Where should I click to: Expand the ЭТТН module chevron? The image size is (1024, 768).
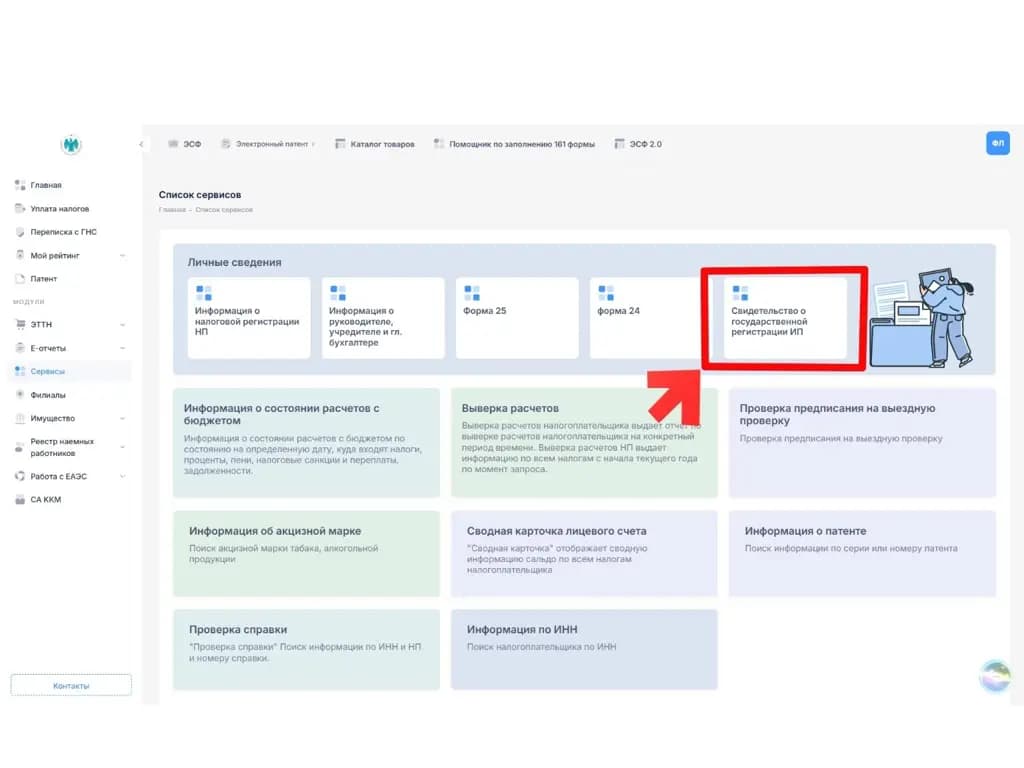(x=123, y=325)
